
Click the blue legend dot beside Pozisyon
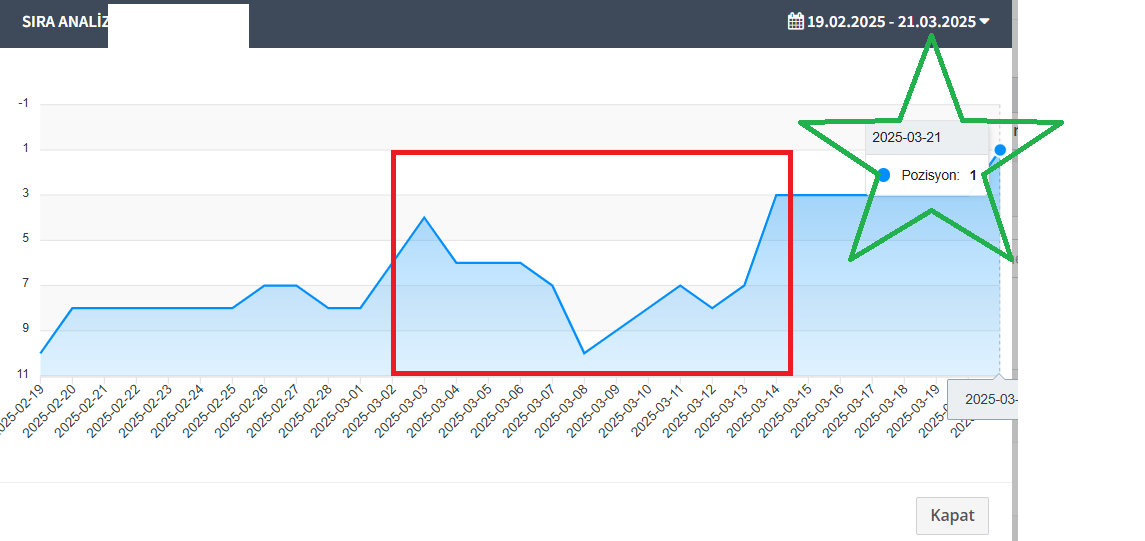[884, 175]
